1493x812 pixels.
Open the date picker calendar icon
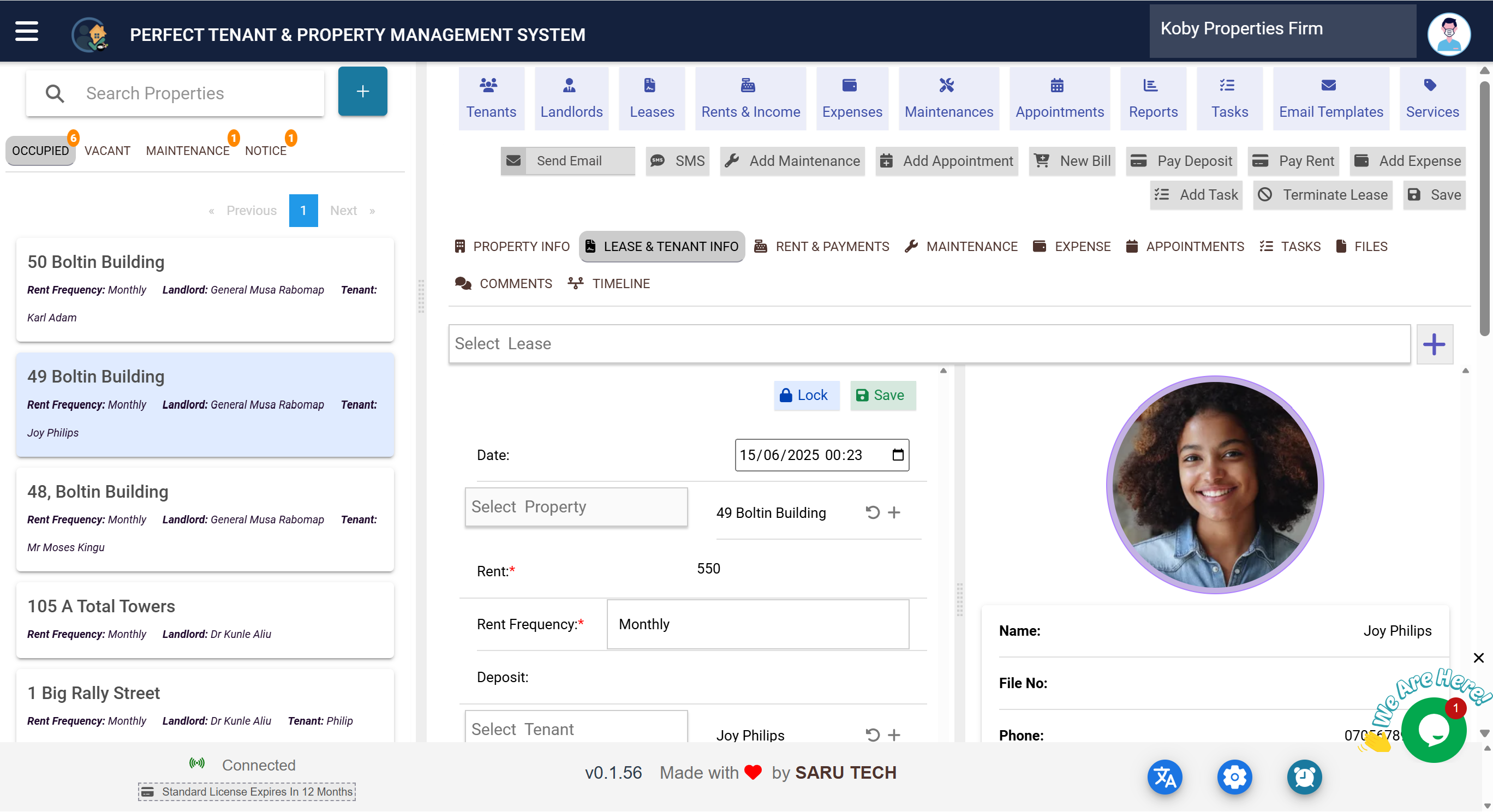point(897,455)
